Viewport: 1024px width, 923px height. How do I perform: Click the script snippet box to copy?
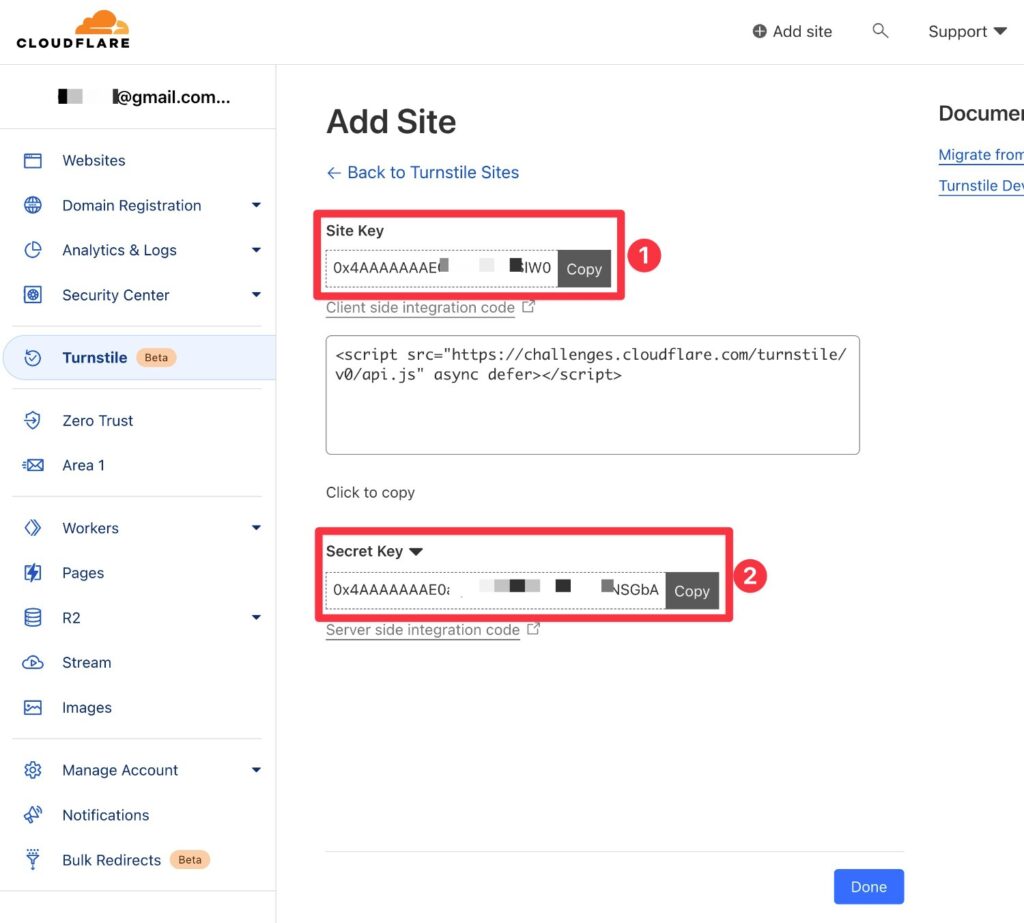point(592,393)
